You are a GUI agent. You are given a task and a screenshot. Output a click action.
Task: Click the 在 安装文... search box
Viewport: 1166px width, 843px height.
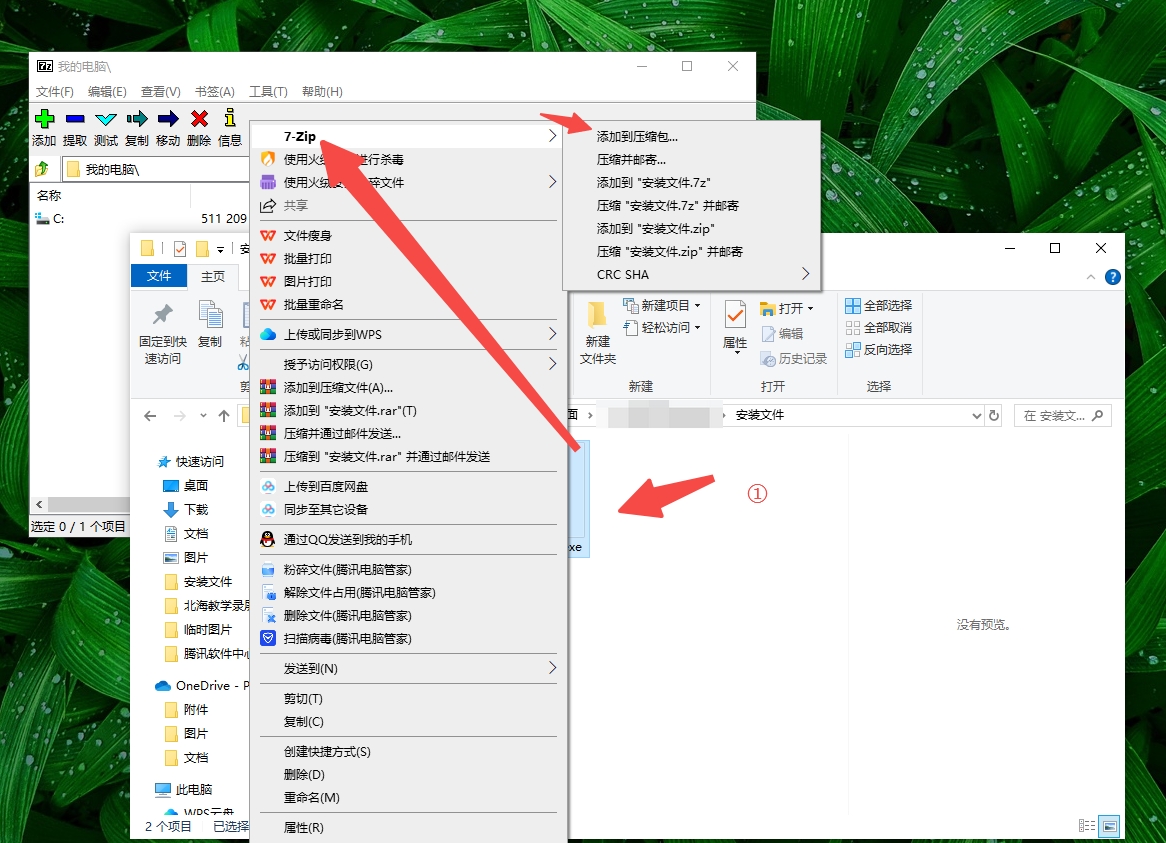click(x=1063, y=416)
